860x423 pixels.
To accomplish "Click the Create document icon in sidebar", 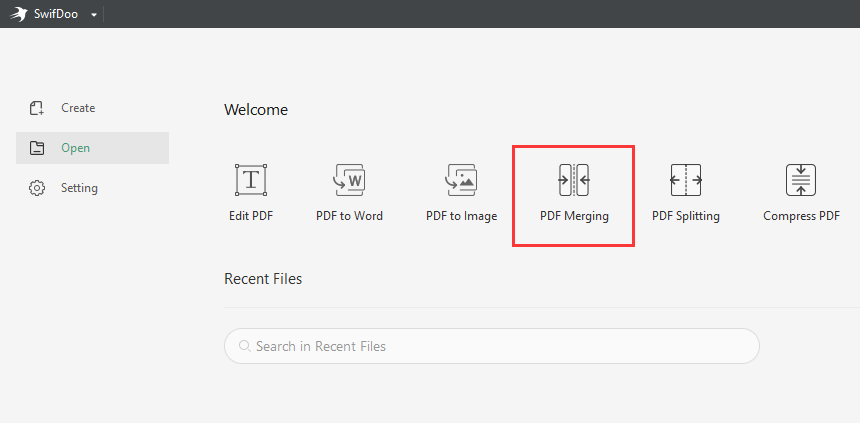I will [37, 108].
